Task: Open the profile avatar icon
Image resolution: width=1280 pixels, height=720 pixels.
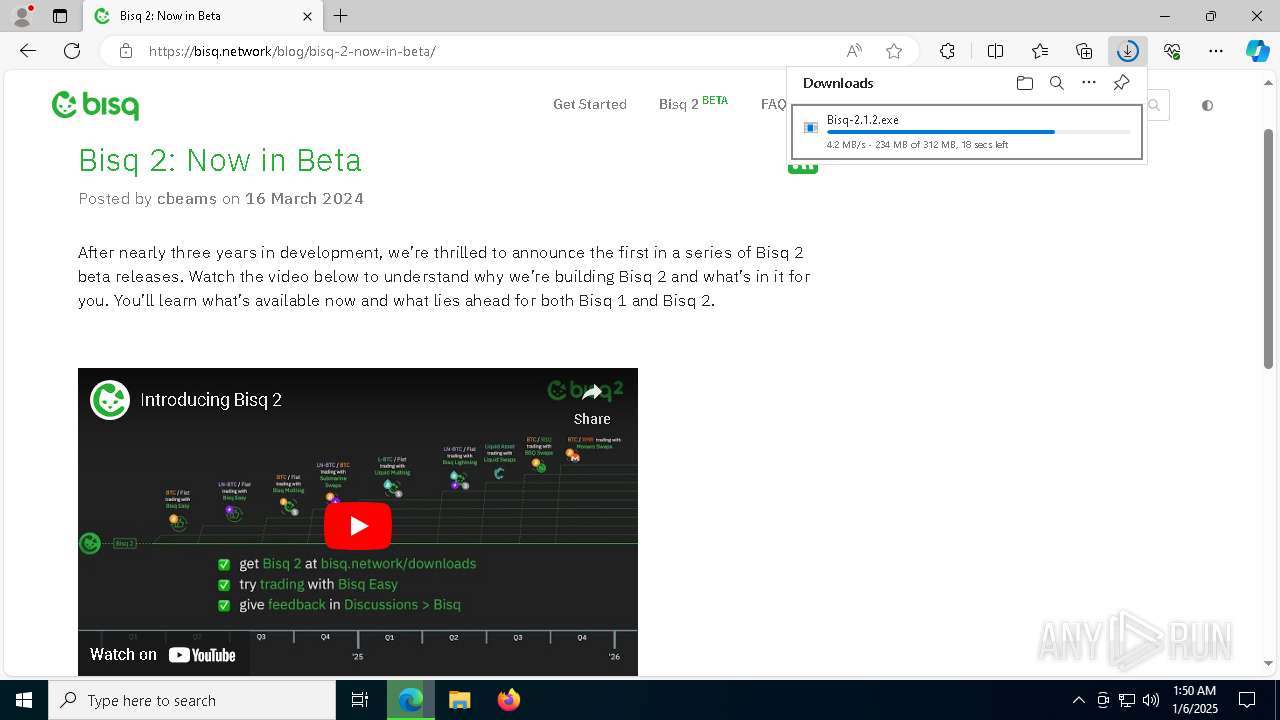Action: click(x=22, y=16)
